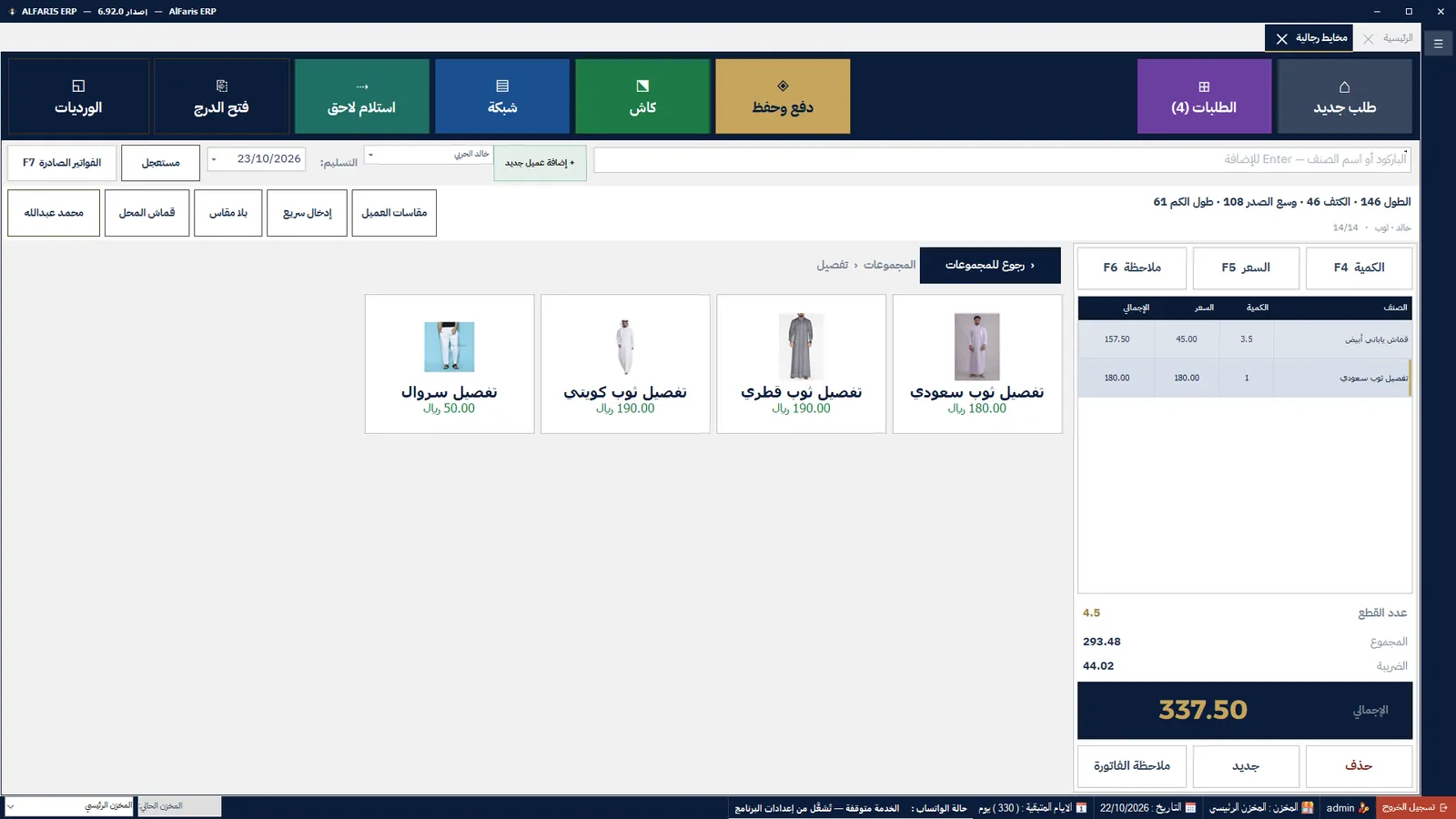The height and width of the screenshot is (819, 1456).
Task: Click the ملاحظة F6 note button
Action: (1132, 268)
